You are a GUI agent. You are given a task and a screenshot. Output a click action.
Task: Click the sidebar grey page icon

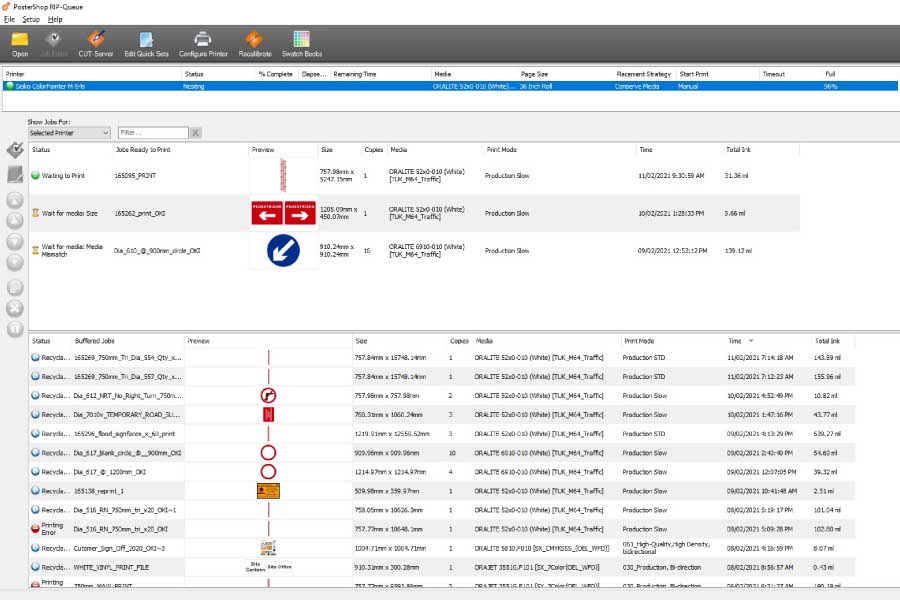coord(15,175)
